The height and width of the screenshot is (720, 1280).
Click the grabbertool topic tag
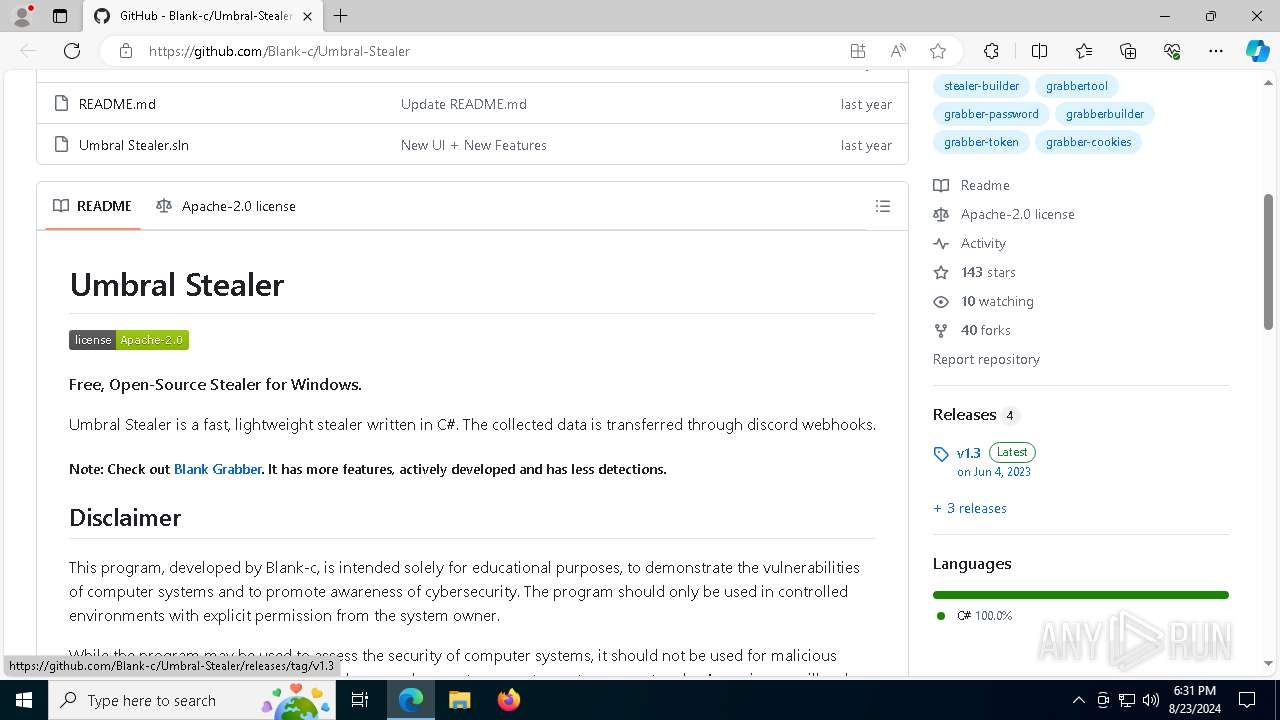point(1077,86)
